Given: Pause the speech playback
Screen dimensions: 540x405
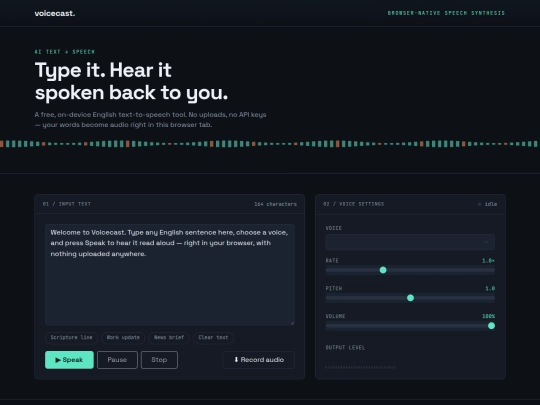Looking at the screenshot, I should coord(117,360).
